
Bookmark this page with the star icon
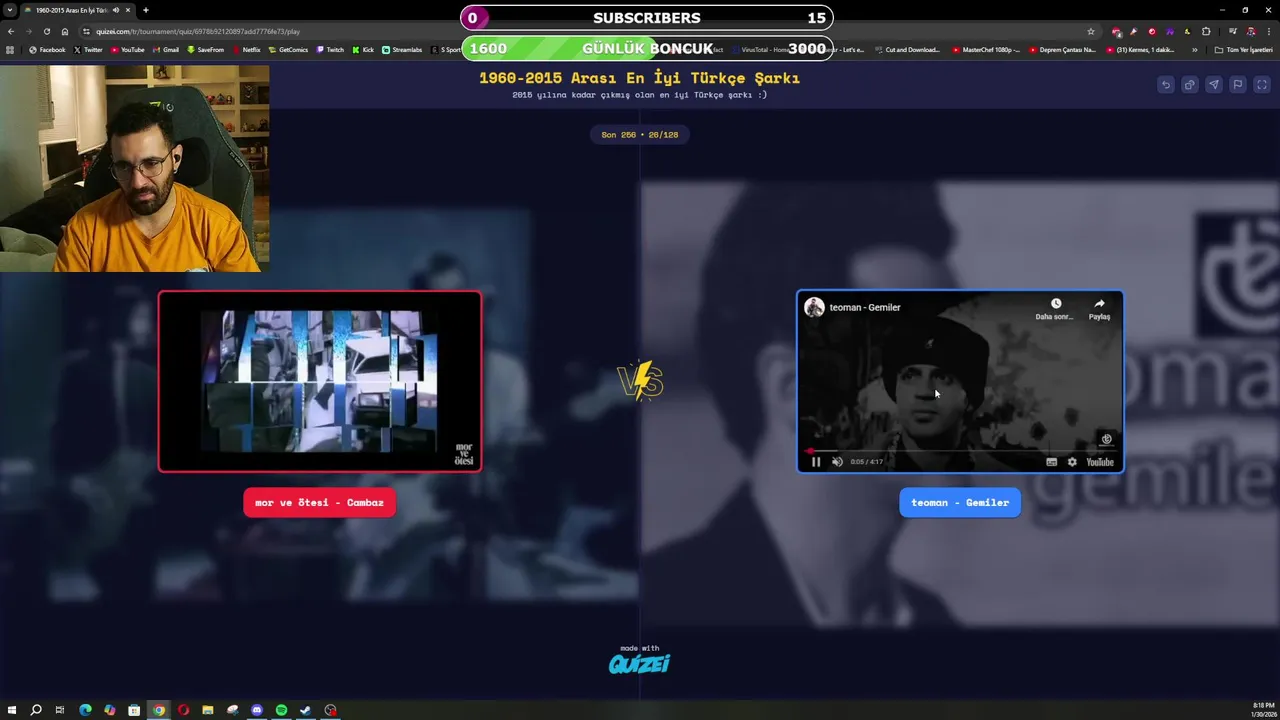(1090, 31)
